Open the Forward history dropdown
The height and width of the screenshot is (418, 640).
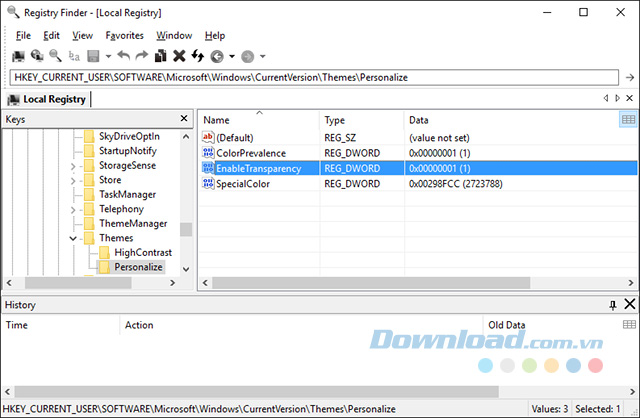[x=263, y=56]
